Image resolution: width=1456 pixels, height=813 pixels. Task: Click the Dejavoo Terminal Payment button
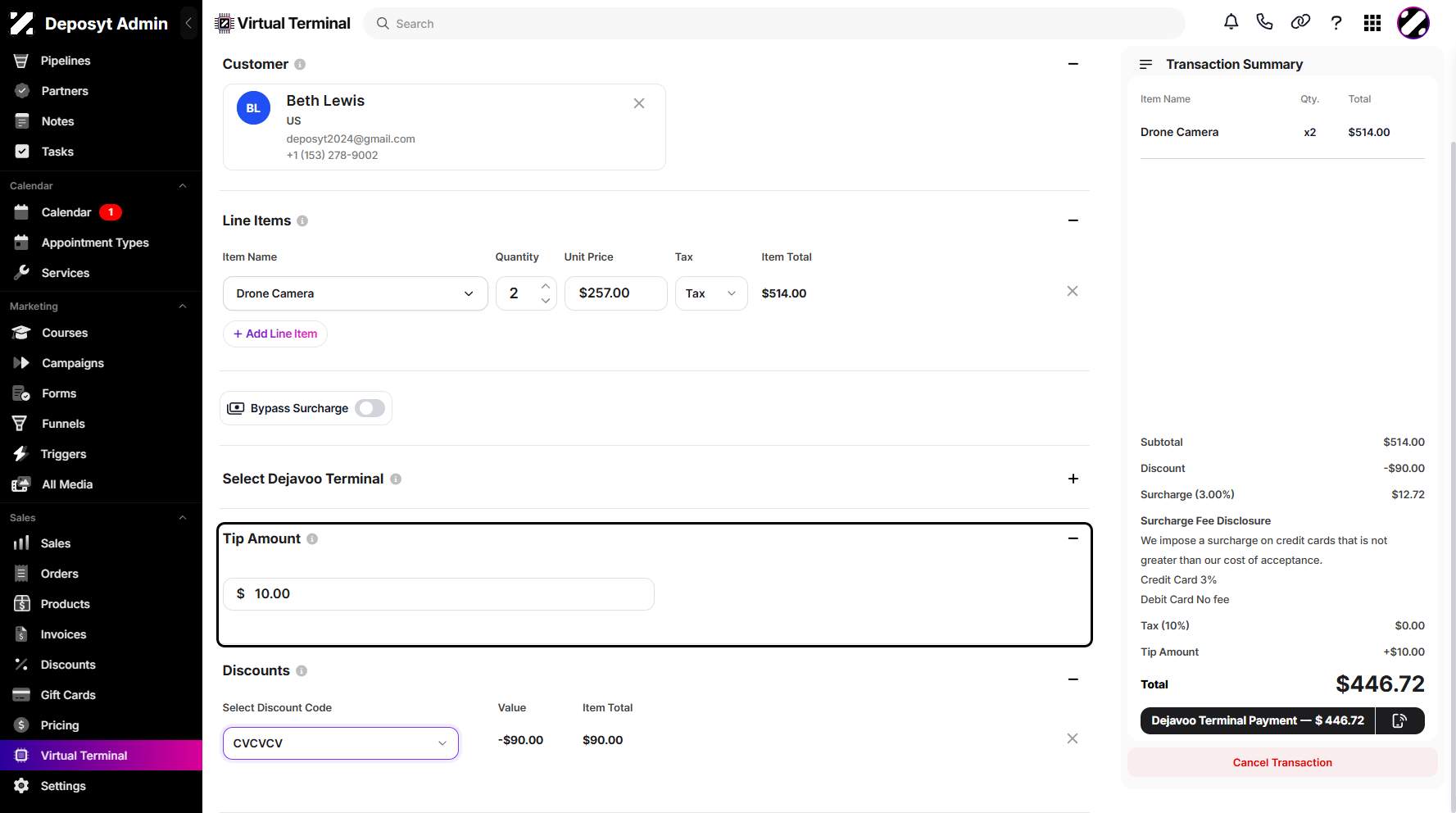(x=1258, y=720)
